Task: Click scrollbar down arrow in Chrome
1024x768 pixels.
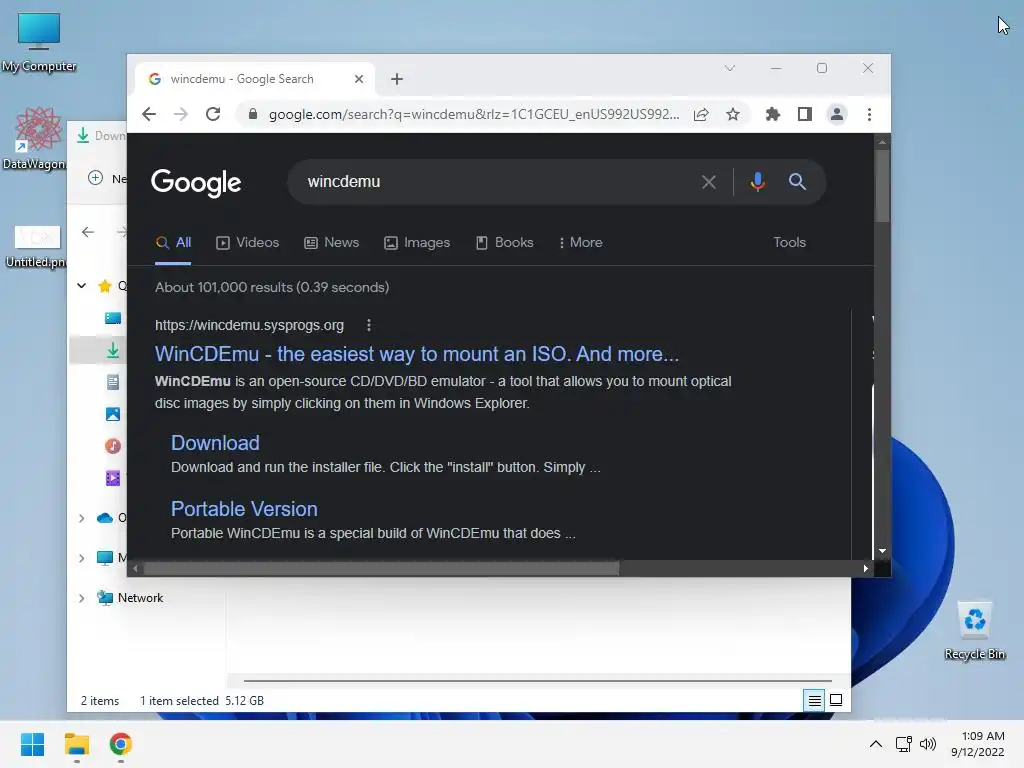Action: (x=882, y=551)
